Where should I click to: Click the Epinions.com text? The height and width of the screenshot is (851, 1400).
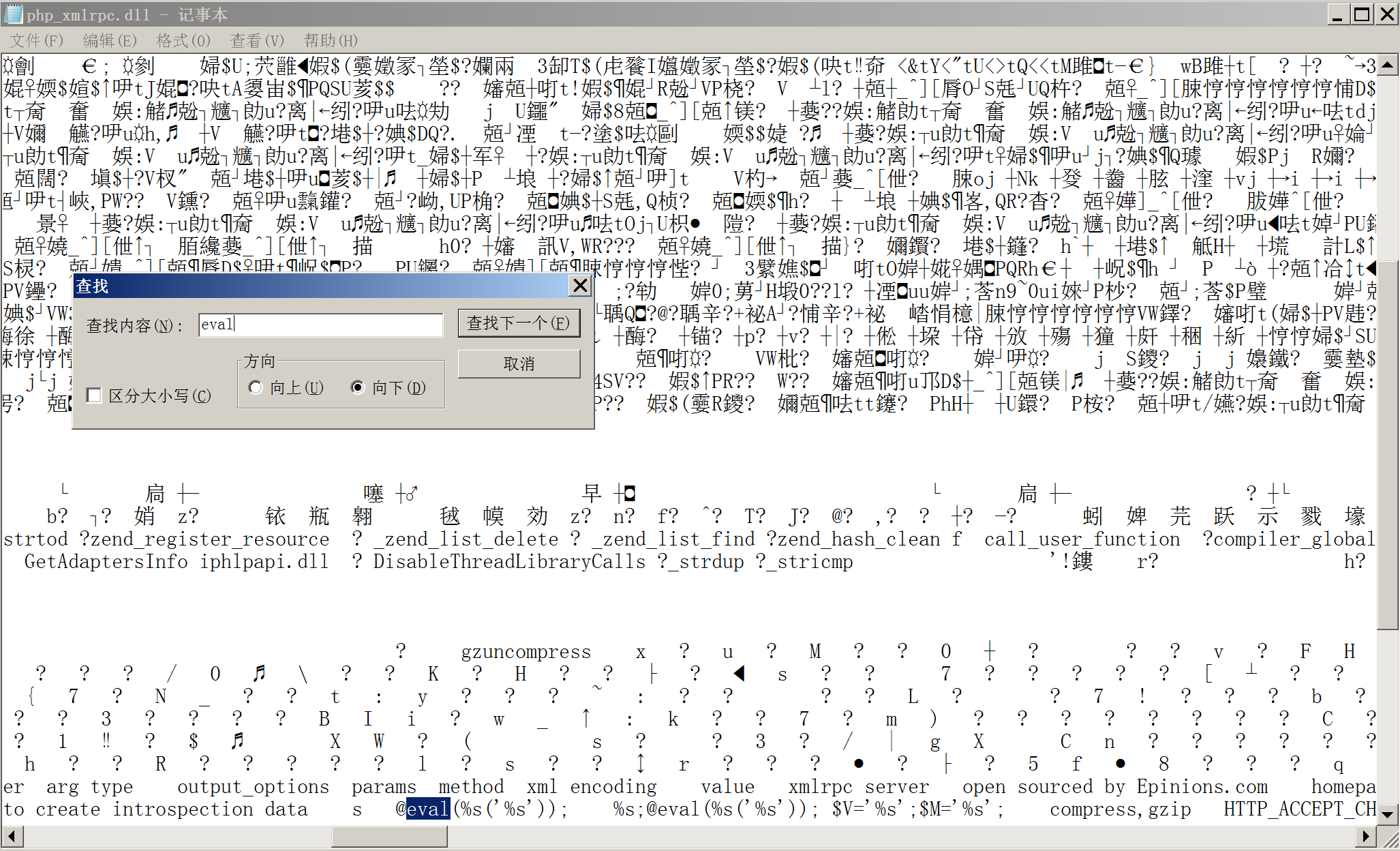point(1202,786)
